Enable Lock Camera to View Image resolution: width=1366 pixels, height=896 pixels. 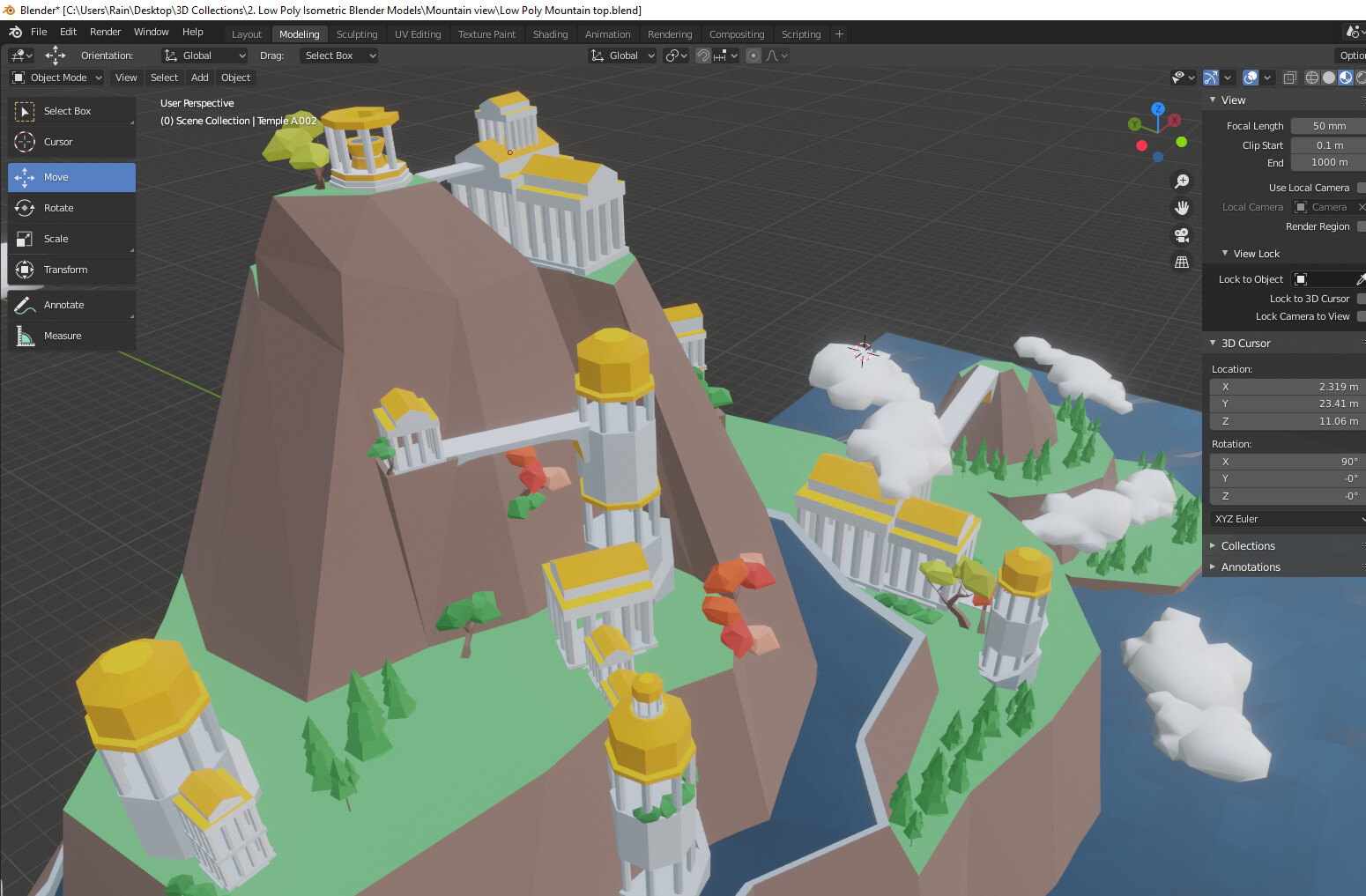[x=1361, y=316]
